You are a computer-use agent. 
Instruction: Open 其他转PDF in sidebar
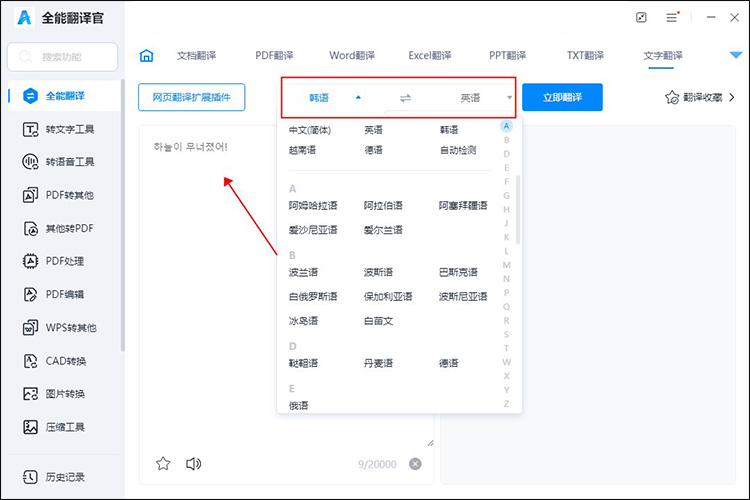tap(58, 228)
